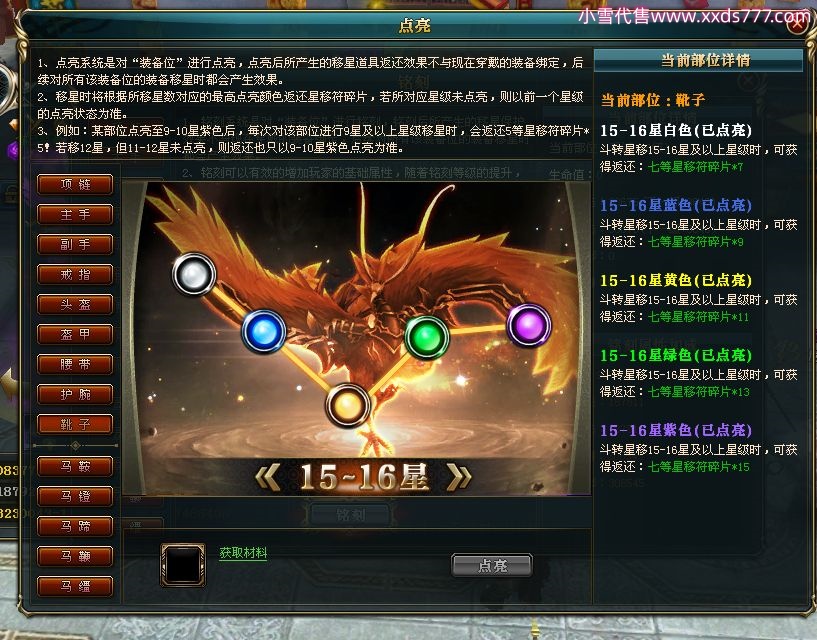Image resolution: width=817 pixels, height=640 pixels.
Task: Select the 头盔 equipment slot
Action: [75, 304]
